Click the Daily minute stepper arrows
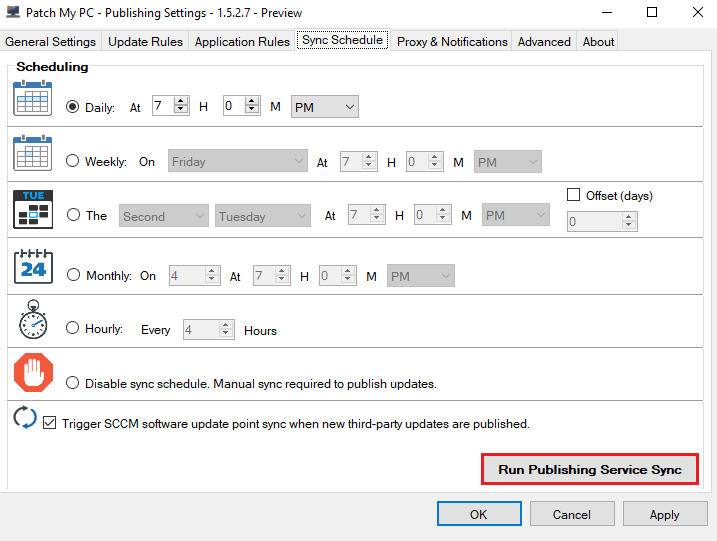This screenshot has width=717, height=541. pyautogui.click(x=252, y=106)
